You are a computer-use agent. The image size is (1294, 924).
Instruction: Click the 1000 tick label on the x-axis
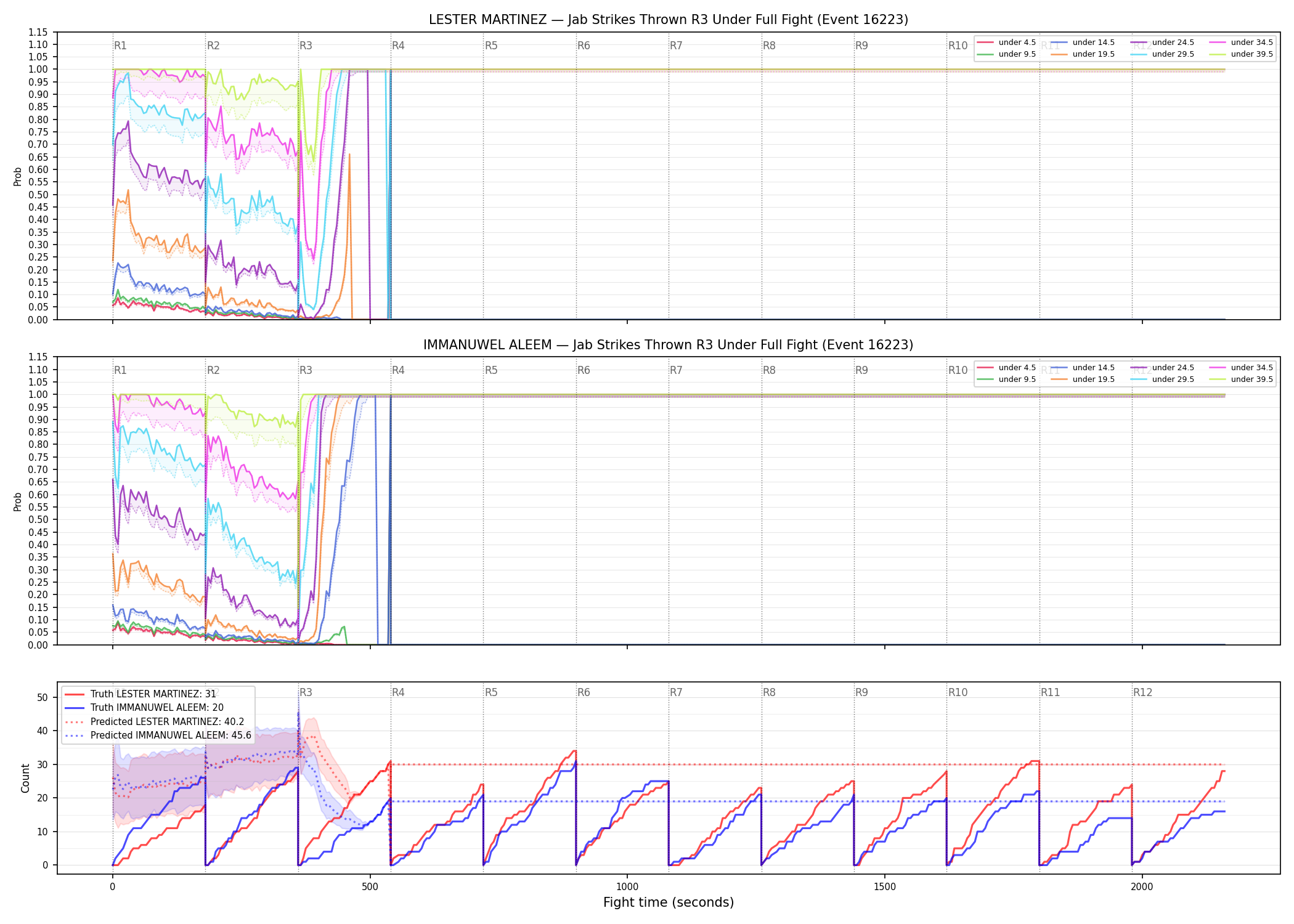pyautogui.click(x=627, y=887)
